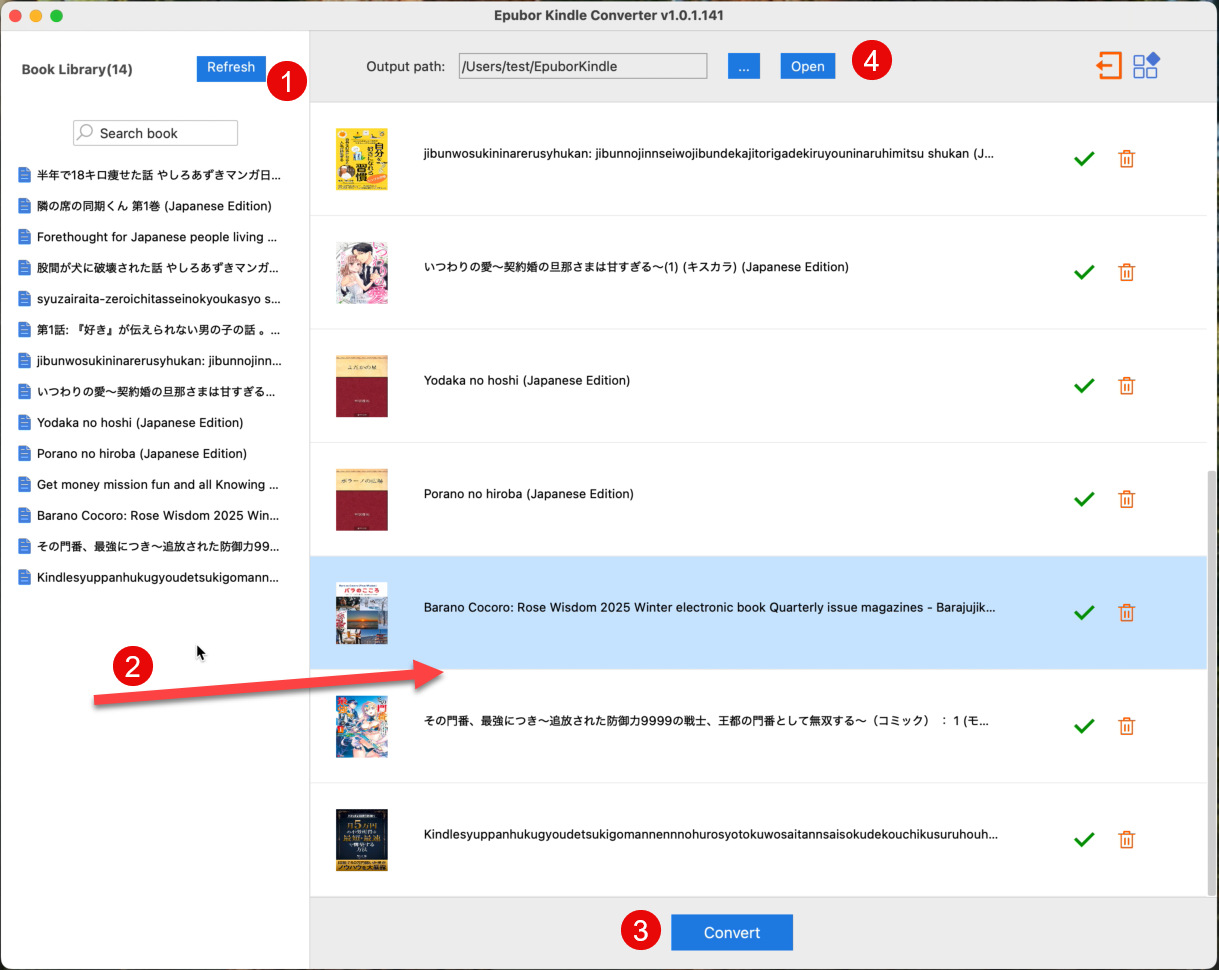Click the search magnifier icon in the library
Image resolution: width=1219 pixels, height=970 pixels.
click(87, 133)
